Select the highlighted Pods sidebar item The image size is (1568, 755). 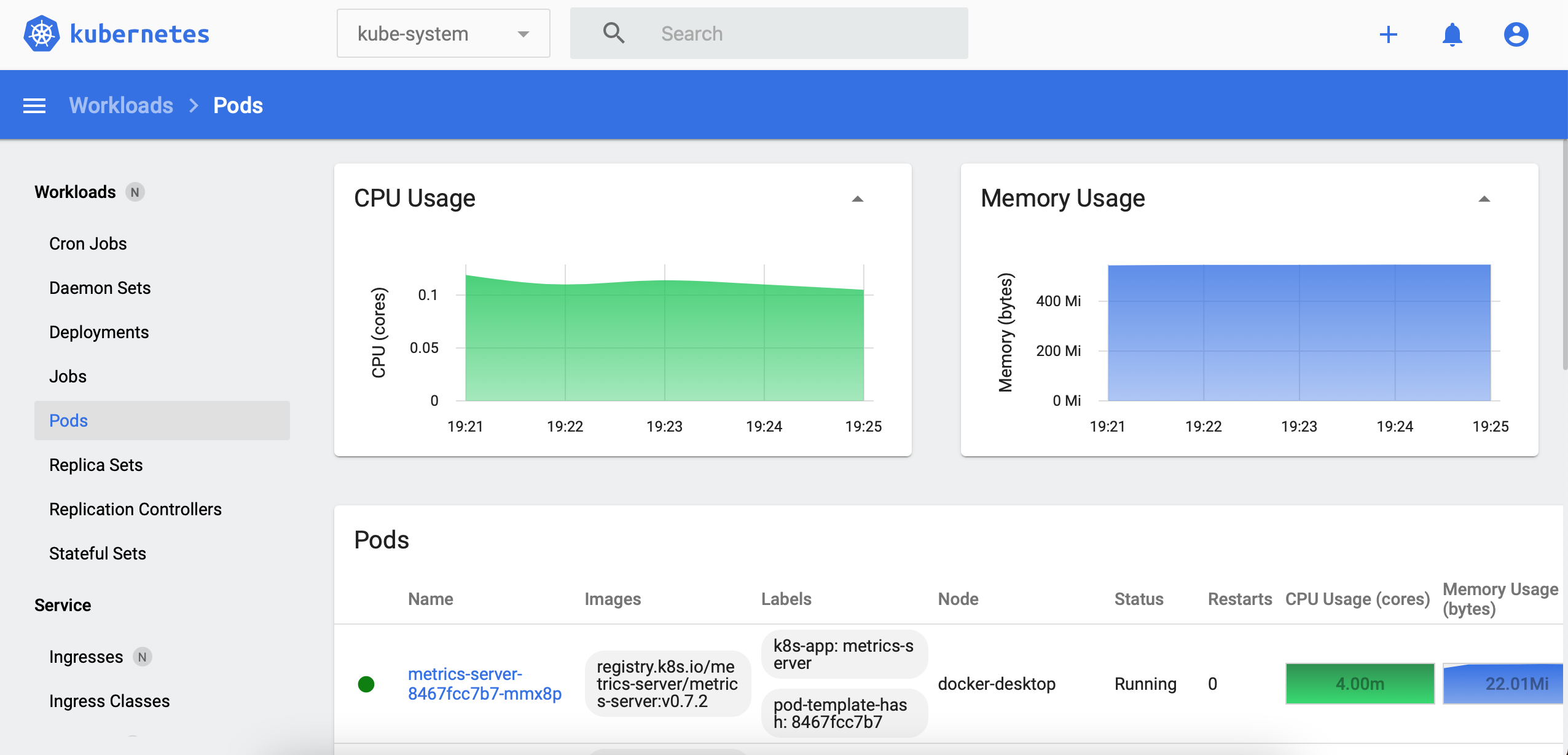tap(162, 421)
